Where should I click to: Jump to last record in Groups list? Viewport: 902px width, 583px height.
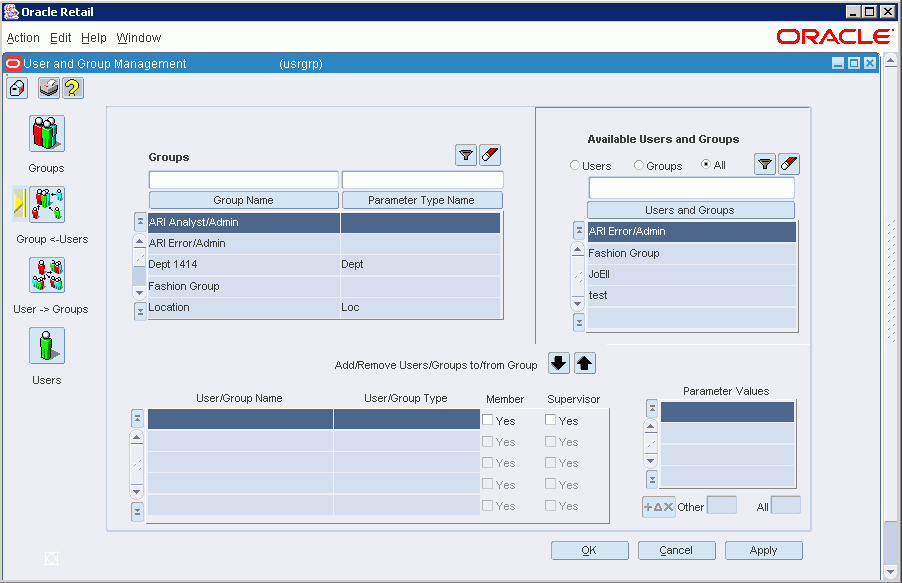pos(140,311)
